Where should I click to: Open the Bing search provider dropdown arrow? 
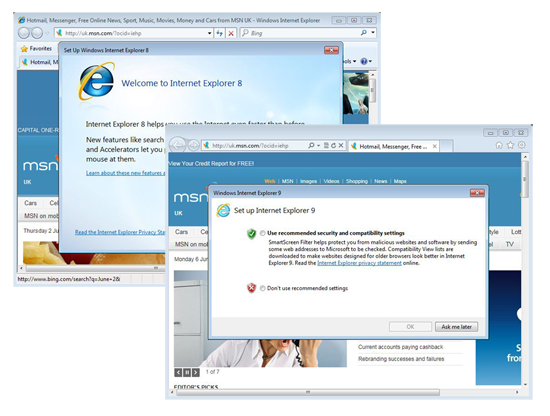click(x=373, y=33)
